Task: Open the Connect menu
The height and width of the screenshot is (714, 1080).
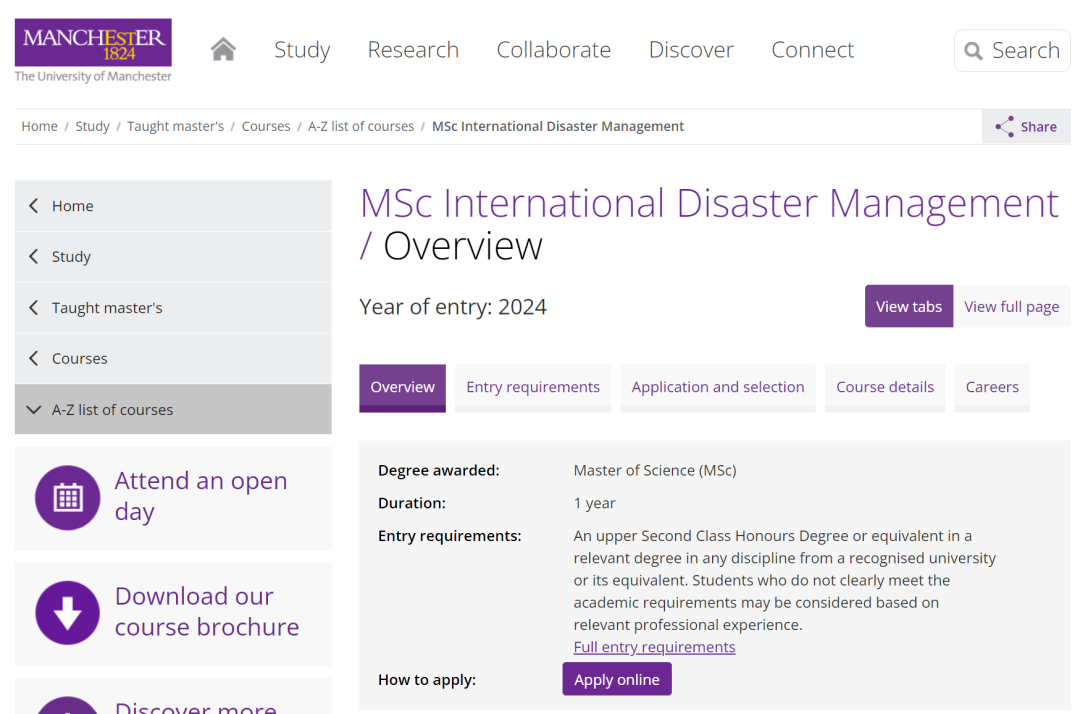Action: coord(813,50)
